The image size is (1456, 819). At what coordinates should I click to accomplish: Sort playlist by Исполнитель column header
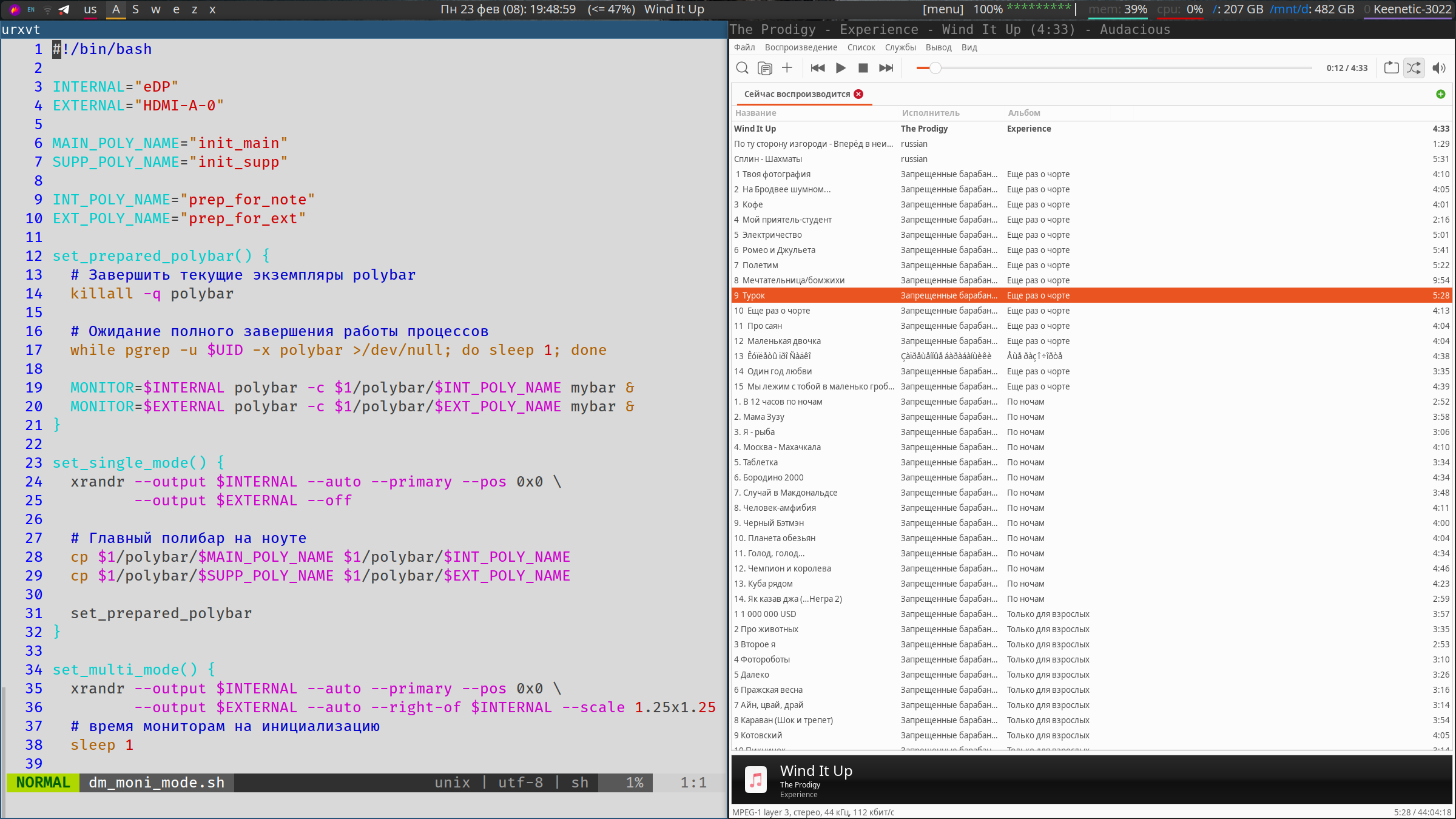[x=931, y=113]
